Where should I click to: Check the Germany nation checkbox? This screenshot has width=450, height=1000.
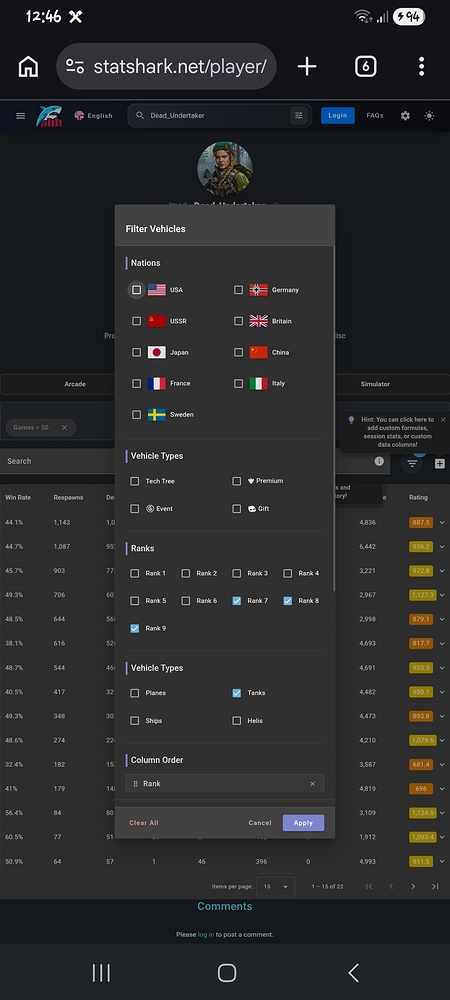(x=238, y=290)
